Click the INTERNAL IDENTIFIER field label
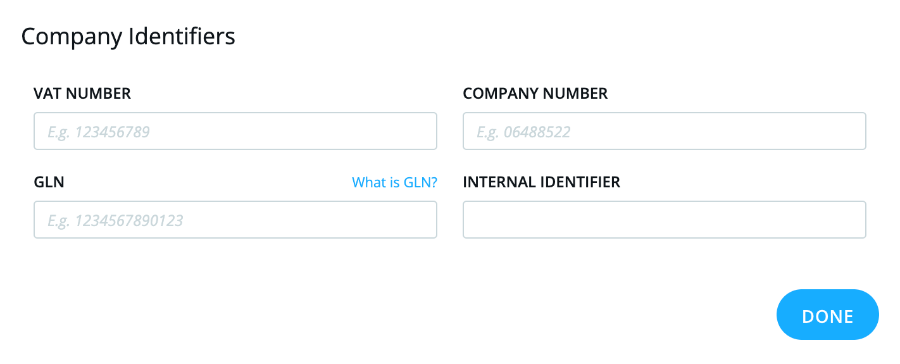Image resolution: width=900 pixels, height=364 pixels. coord(541,183)
